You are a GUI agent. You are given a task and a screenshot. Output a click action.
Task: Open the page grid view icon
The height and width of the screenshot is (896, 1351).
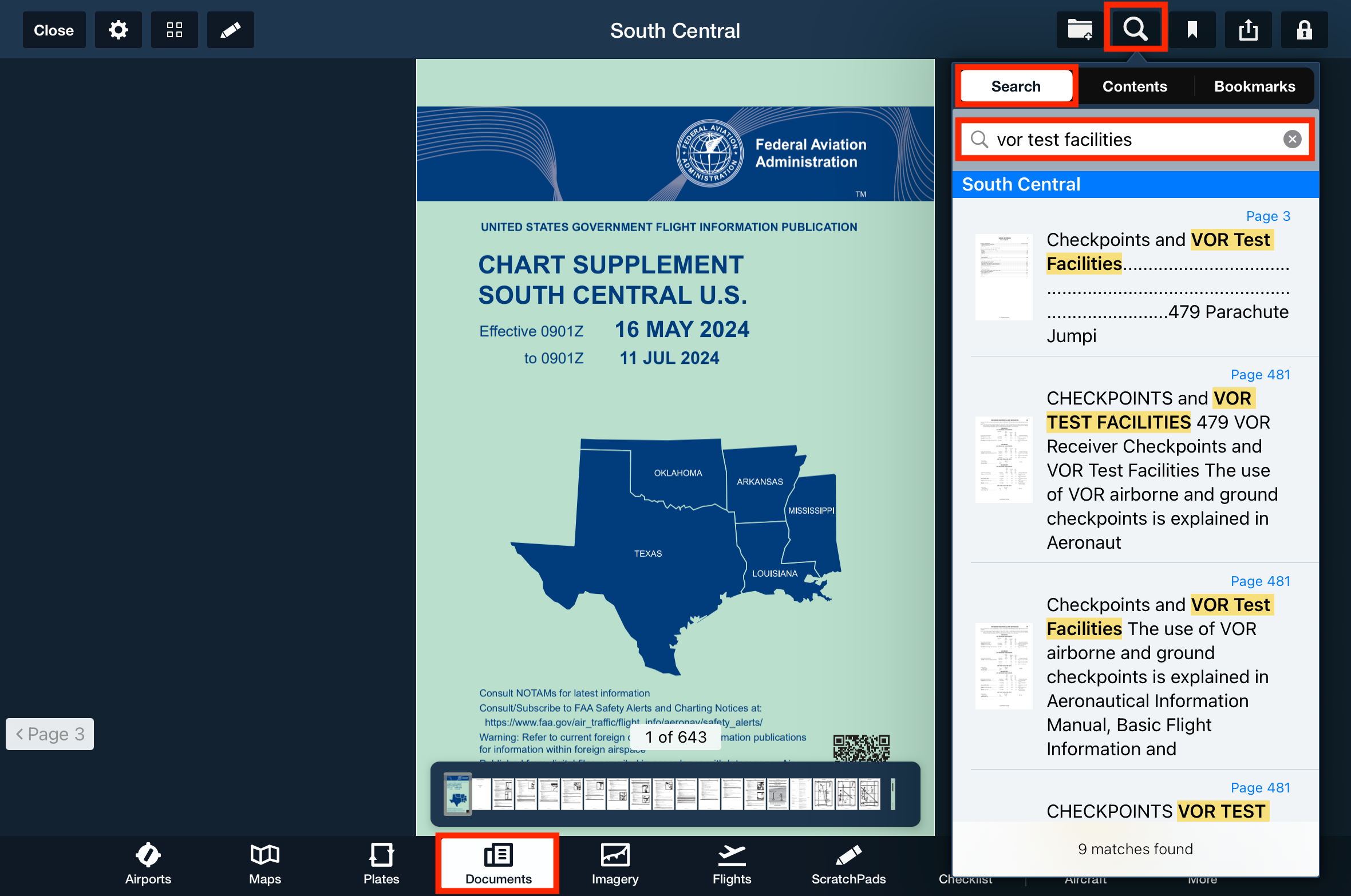(175, 30)
